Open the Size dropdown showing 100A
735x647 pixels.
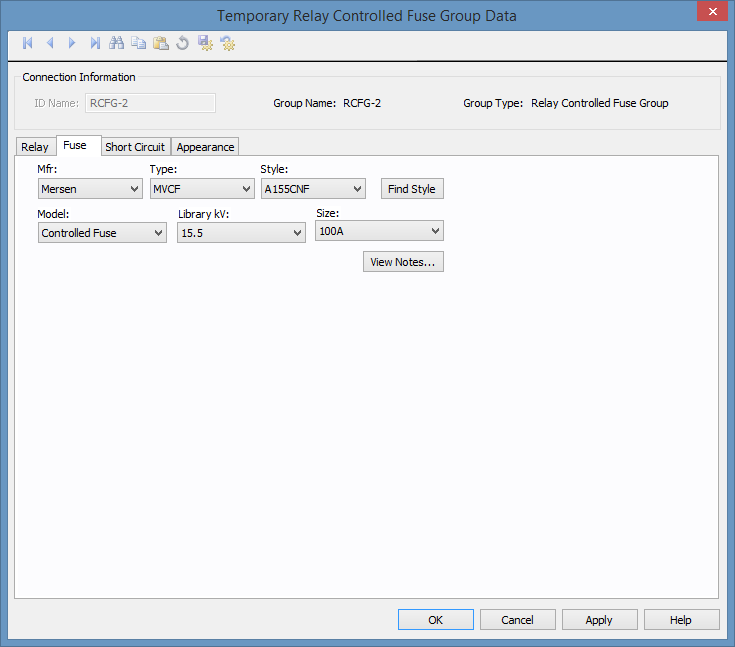pyautogui.click(x=379, y=231)
